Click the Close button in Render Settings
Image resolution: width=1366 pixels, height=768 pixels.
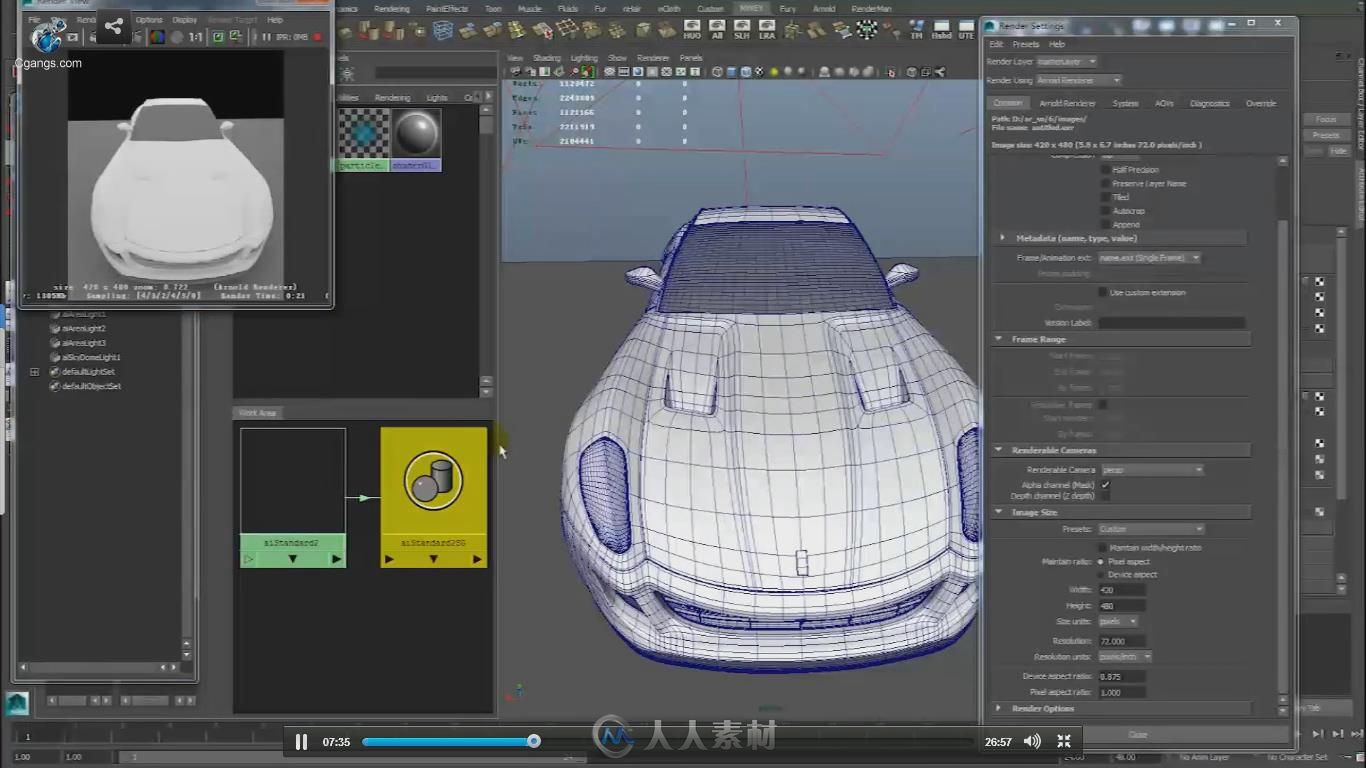[1138, 734]
